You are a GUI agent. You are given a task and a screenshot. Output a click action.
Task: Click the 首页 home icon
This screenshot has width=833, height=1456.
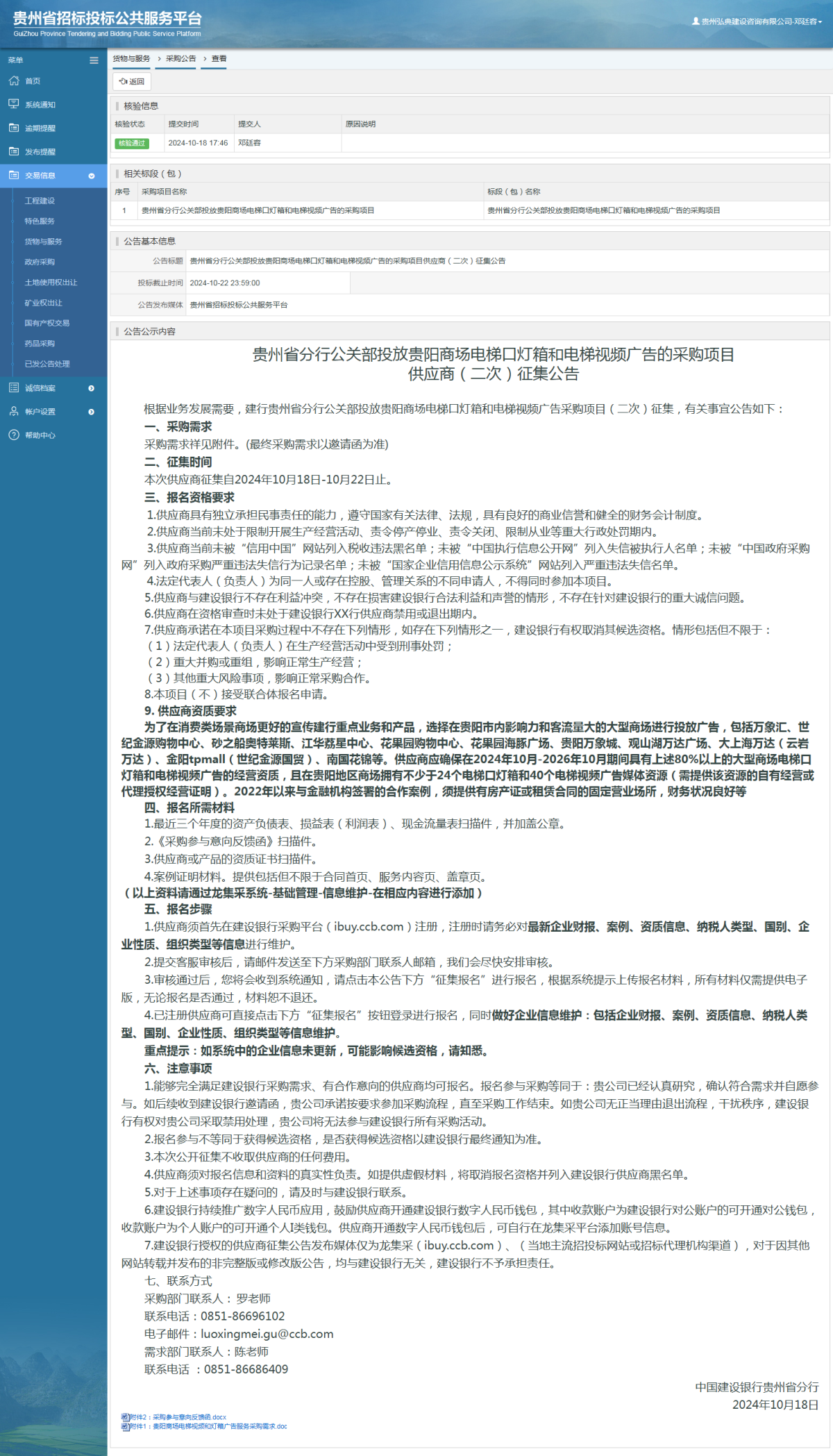pos(14,81)
